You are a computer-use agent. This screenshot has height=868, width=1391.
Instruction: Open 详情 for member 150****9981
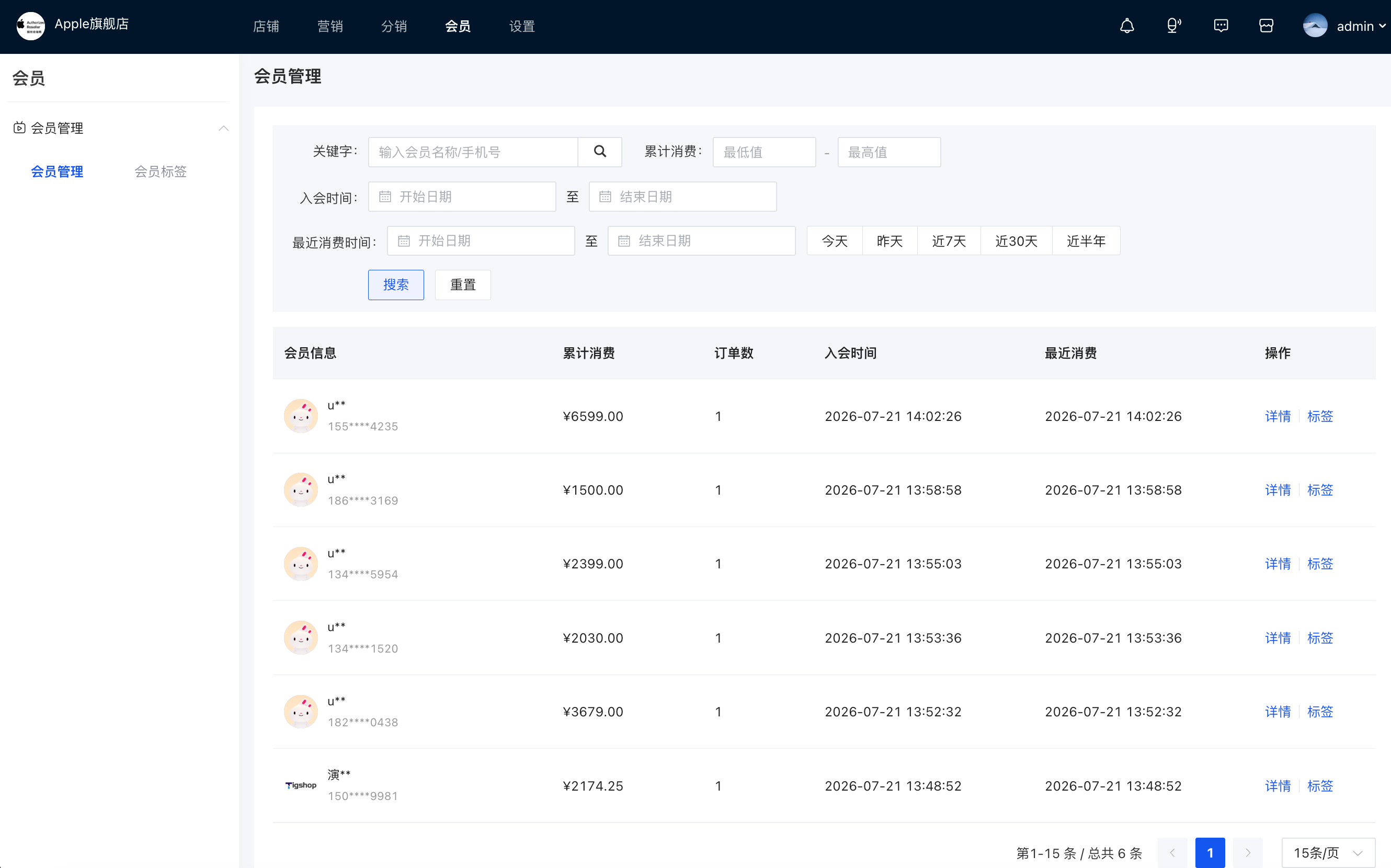coord(1278,785)
